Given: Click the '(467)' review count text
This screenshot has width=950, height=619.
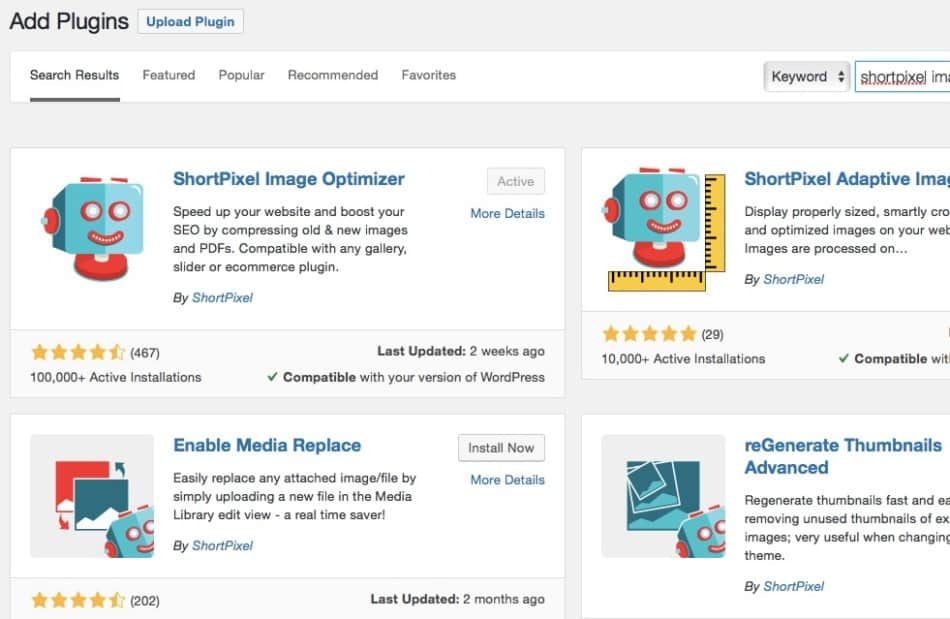Looking at the screenshot, I should point(145,353).
